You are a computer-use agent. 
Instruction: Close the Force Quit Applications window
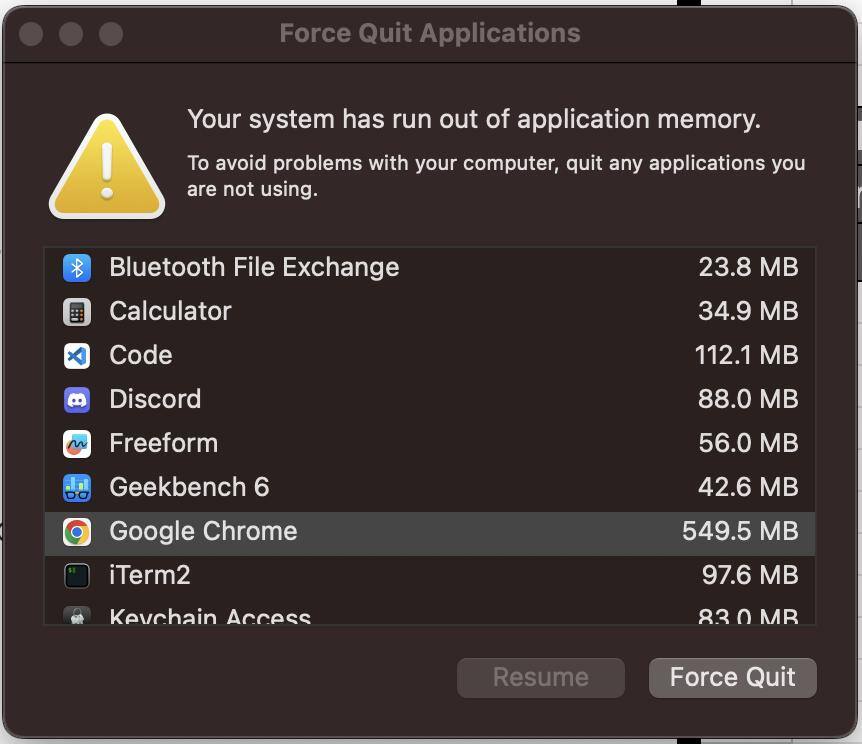31,34
